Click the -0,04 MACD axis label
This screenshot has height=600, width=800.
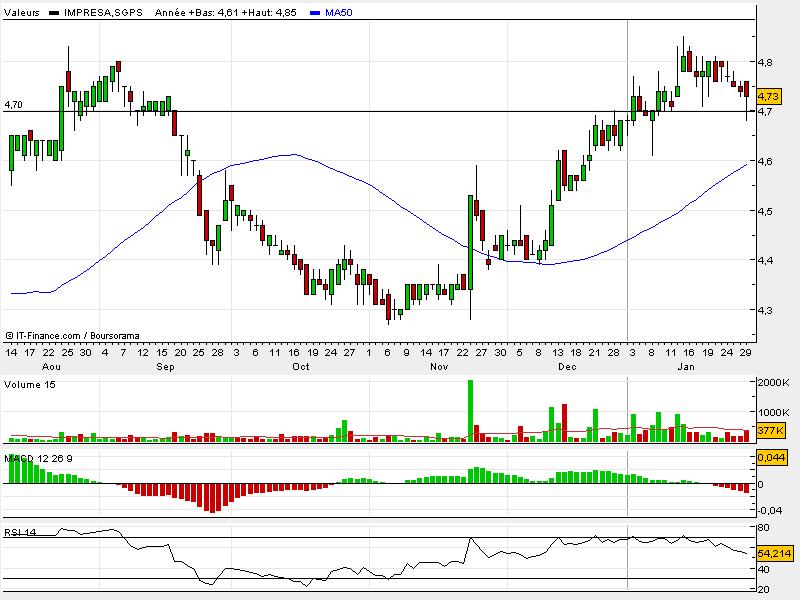click(769, 510)
